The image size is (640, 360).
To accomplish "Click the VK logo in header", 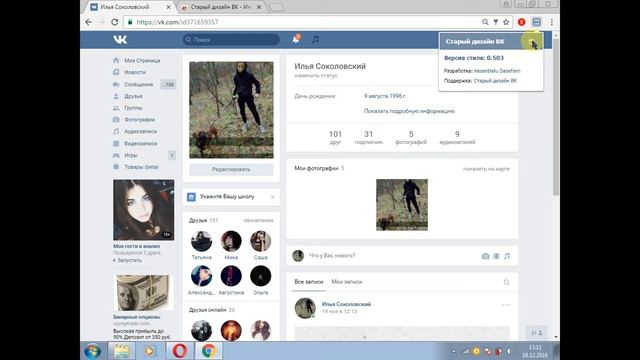I will (120, 40).
